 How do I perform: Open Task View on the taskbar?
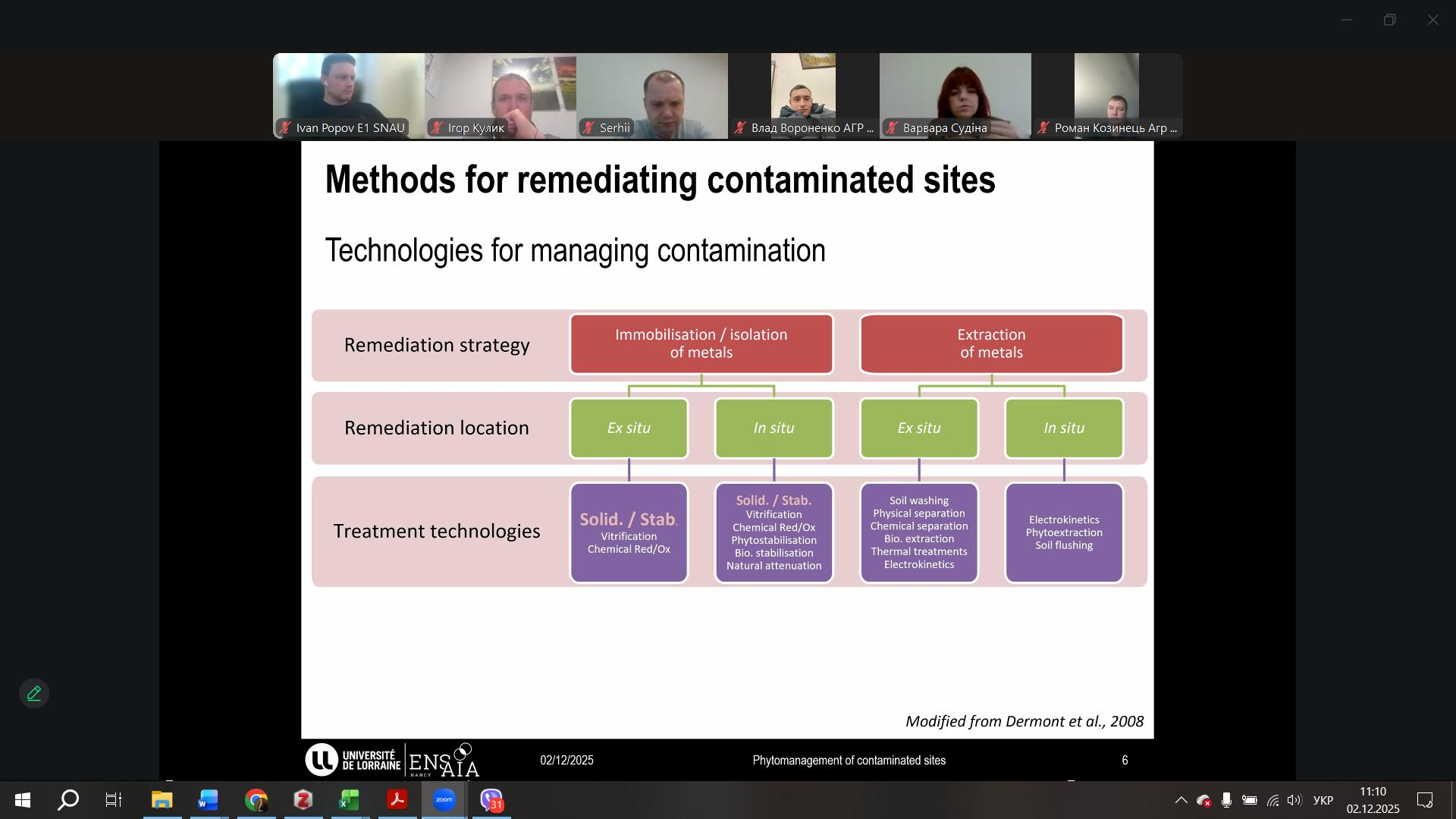pos(114,800)
